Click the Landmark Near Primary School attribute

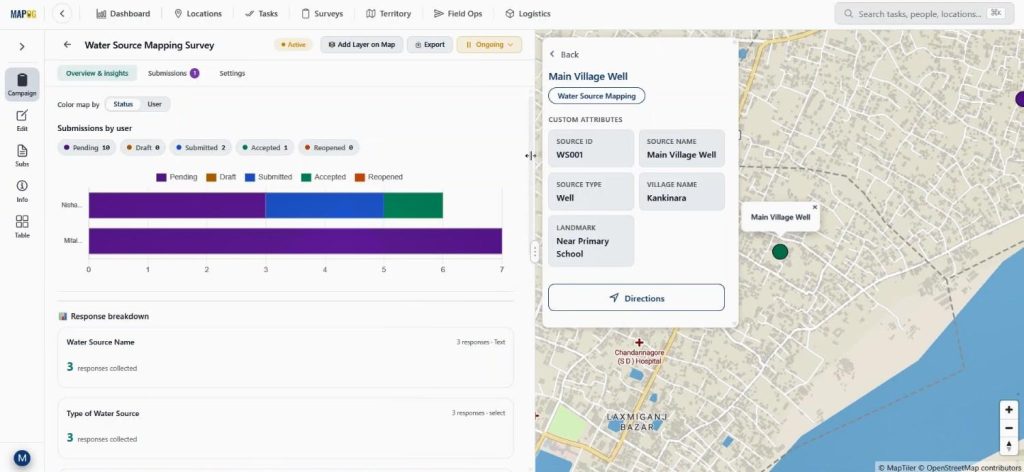pos(591,241)
